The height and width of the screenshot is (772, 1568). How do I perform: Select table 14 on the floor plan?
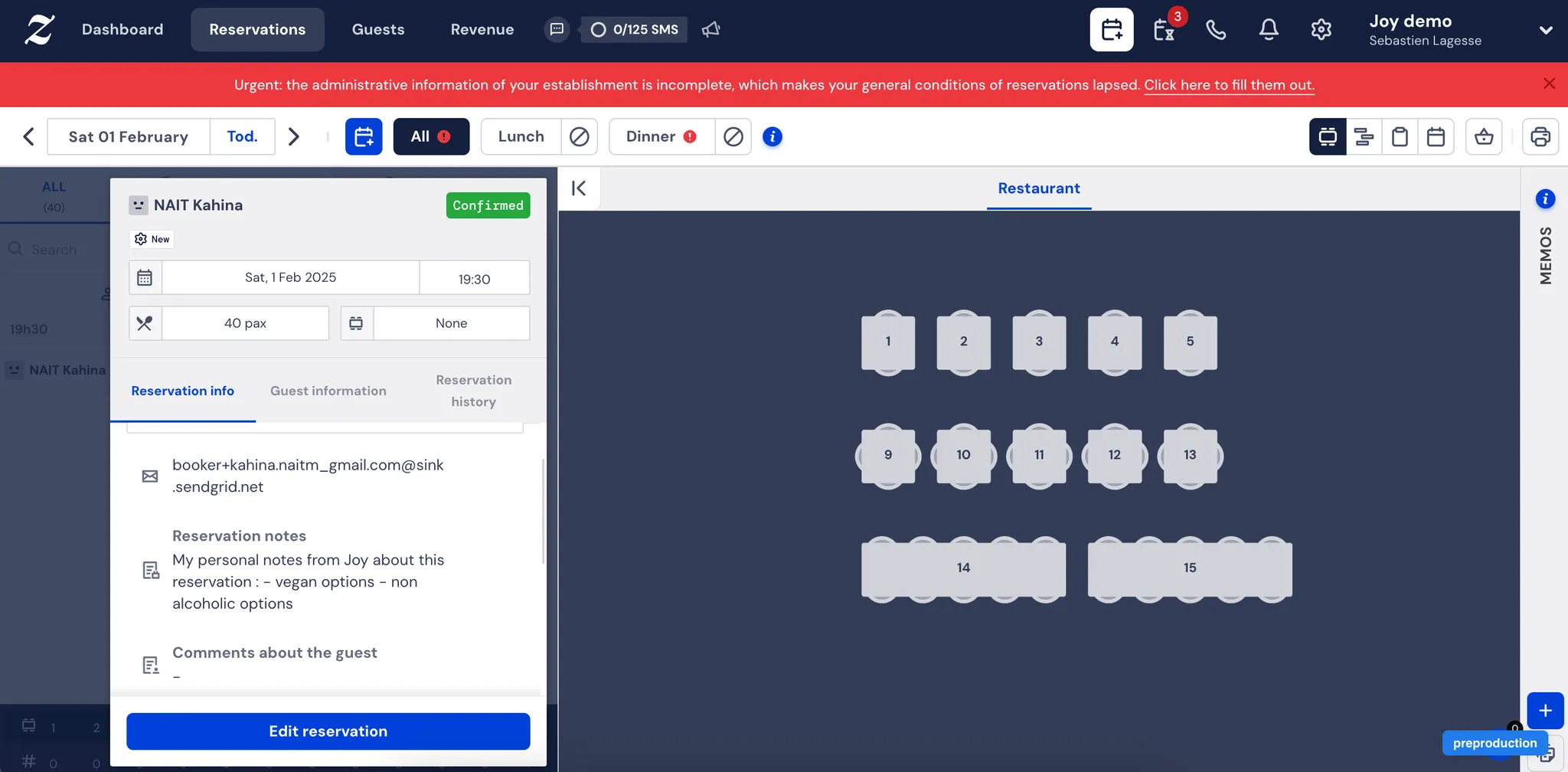[963, 568]
